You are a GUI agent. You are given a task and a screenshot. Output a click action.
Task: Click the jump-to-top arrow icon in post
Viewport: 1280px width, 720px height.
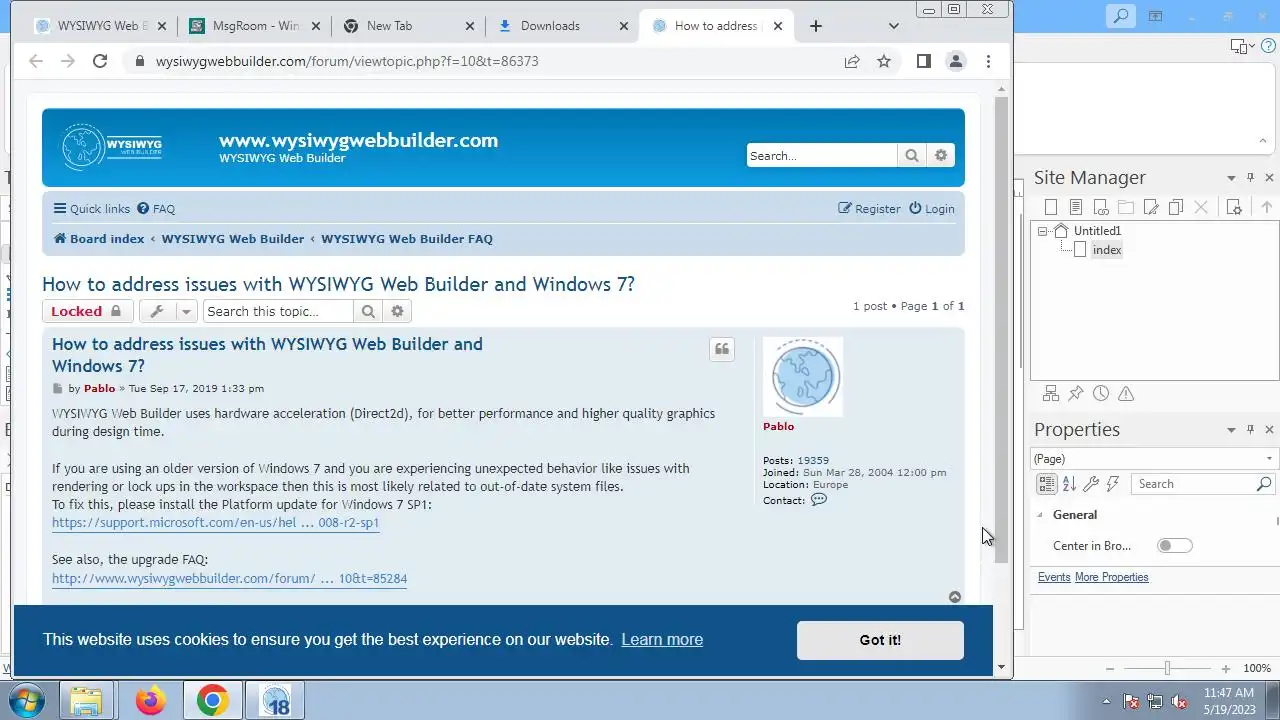[x=955, y=597]
